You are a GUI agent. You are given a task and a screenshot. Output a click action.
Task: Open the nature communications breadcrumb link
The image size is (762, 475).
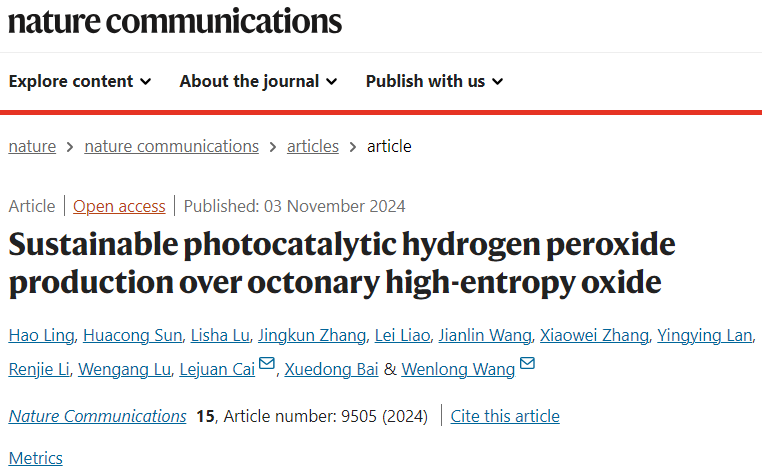172,146
